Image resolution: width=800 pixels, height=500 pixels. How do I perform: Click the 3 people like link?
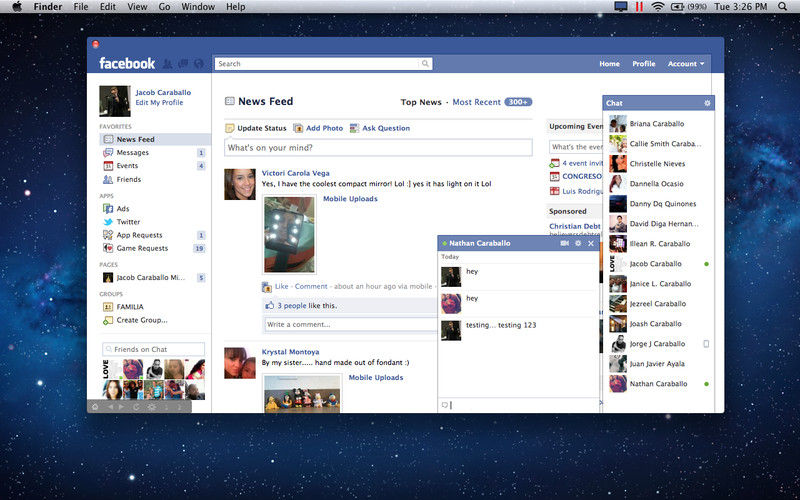pos(292,306)
